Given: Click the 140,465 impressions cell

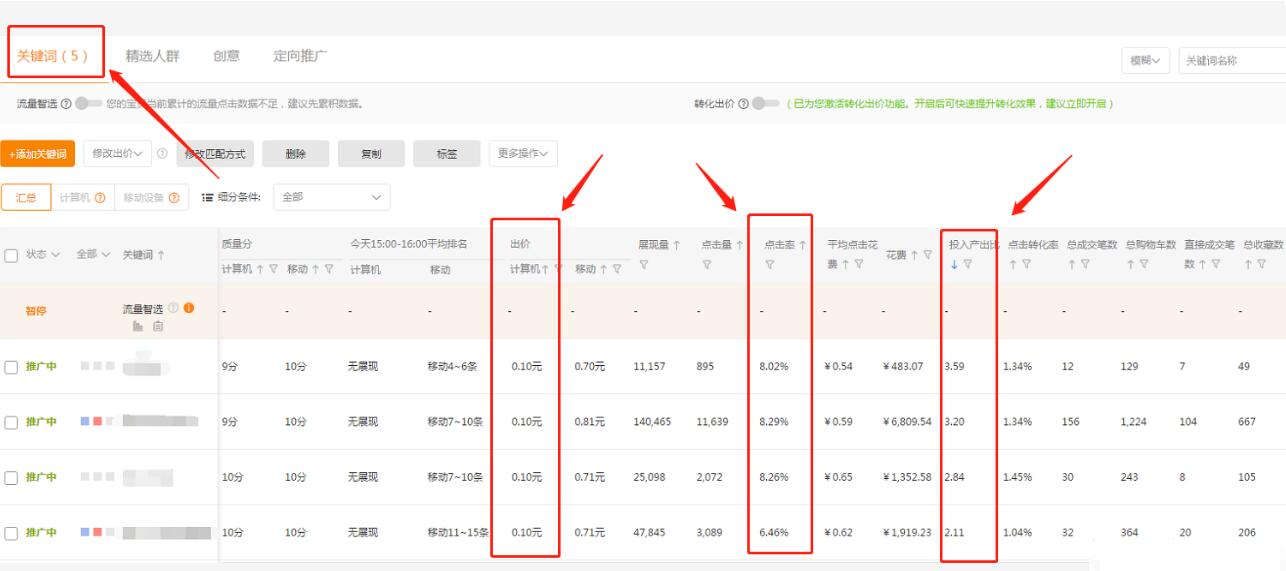Looking at the screenshot, I should tap(652, 422).
